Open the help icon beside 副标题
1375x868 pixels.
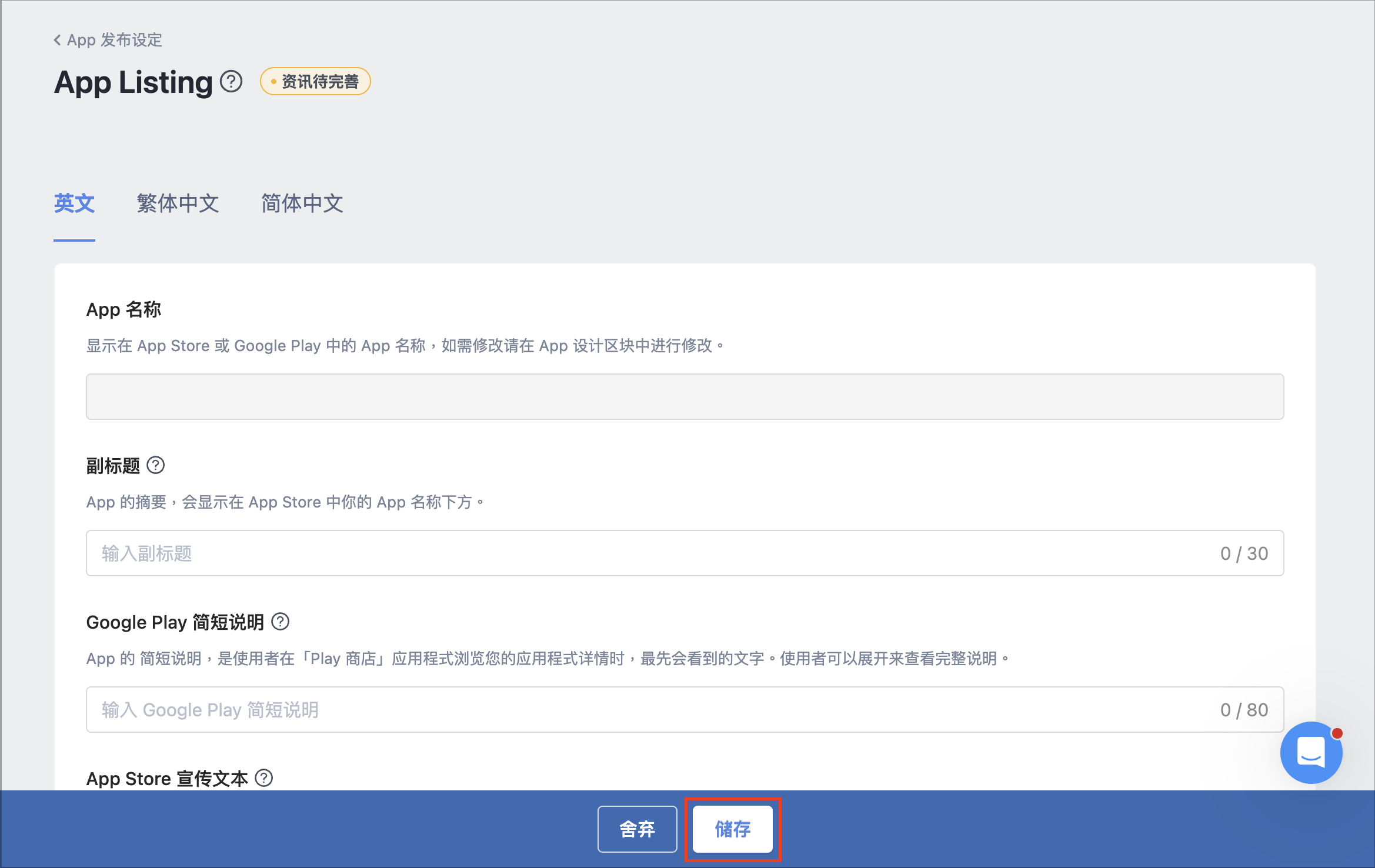156,465
